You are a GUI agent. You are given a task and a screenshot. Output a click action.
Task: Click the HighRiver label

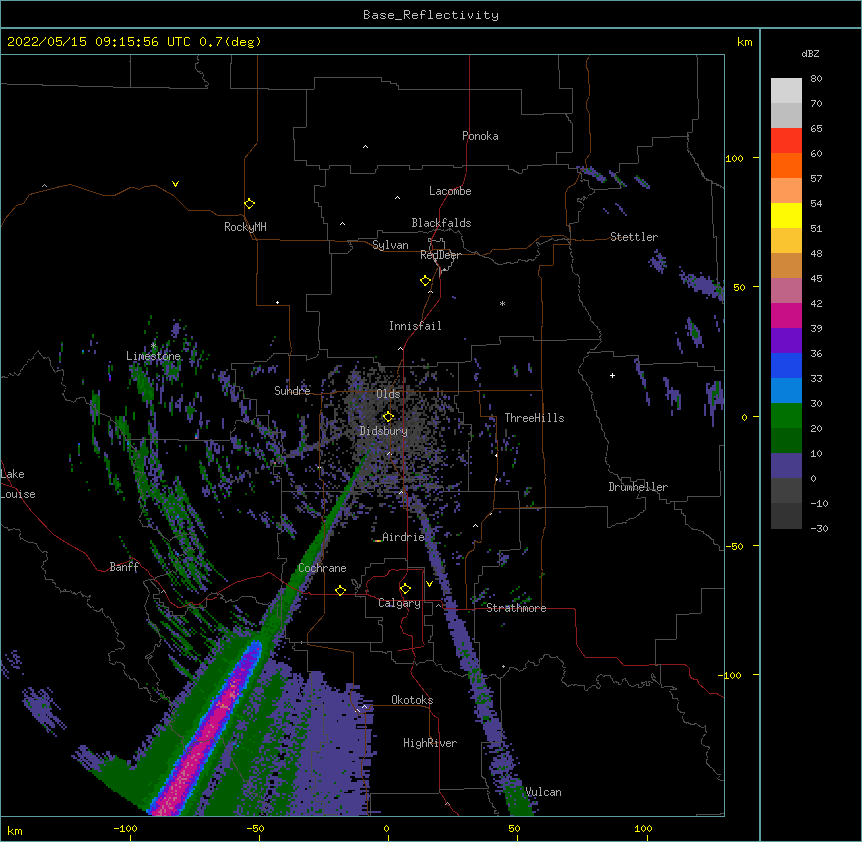pyautogui.click(x=430, y=743)
